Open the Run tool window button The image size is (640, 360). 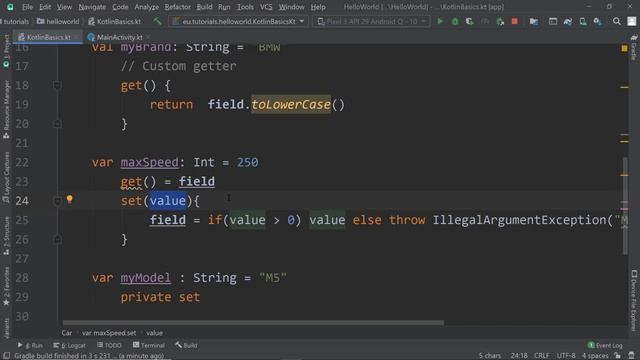[30, 345]
